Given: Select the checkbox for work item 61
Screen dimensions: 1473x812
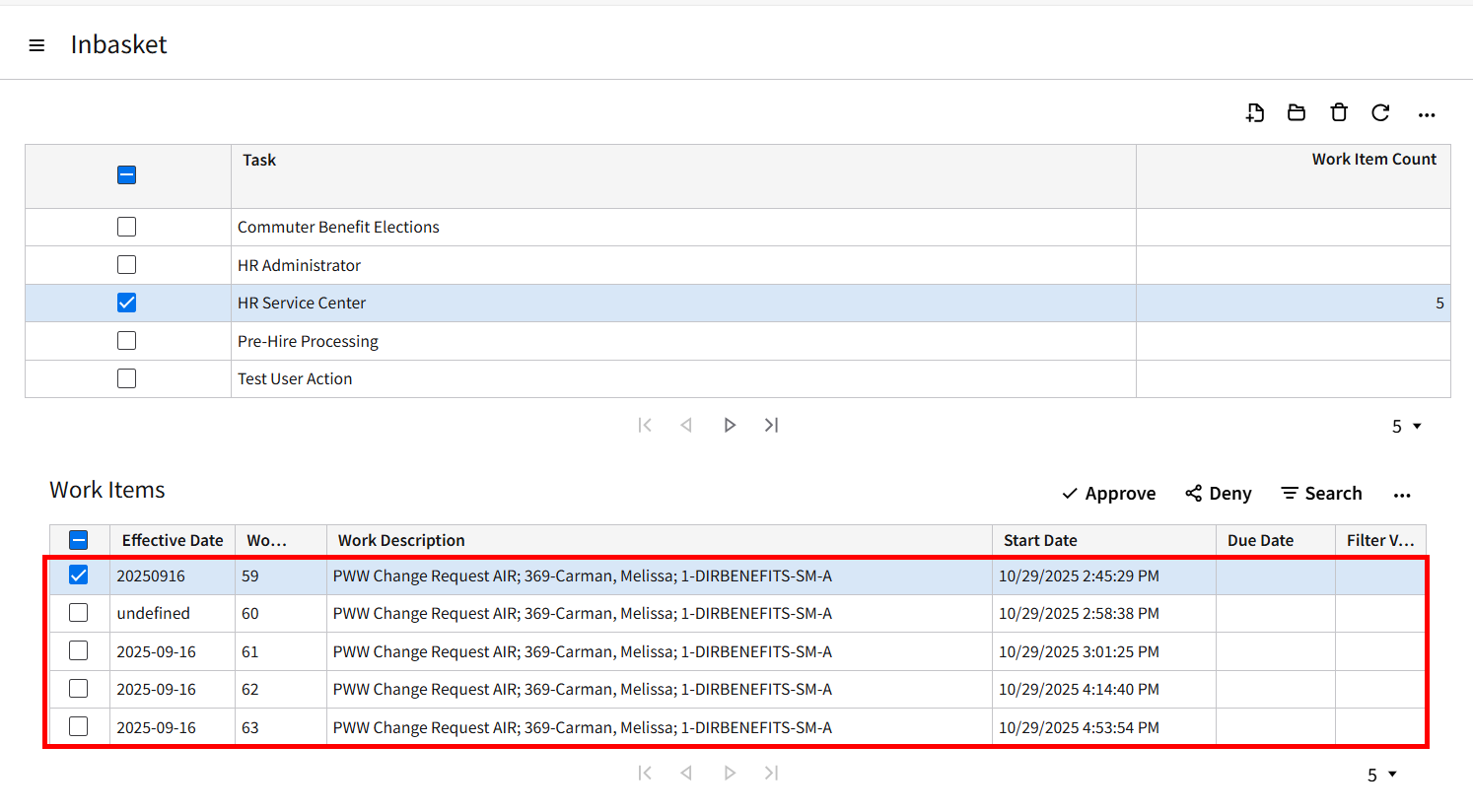Looking at the screenshot, I should (x=79, y=651).
